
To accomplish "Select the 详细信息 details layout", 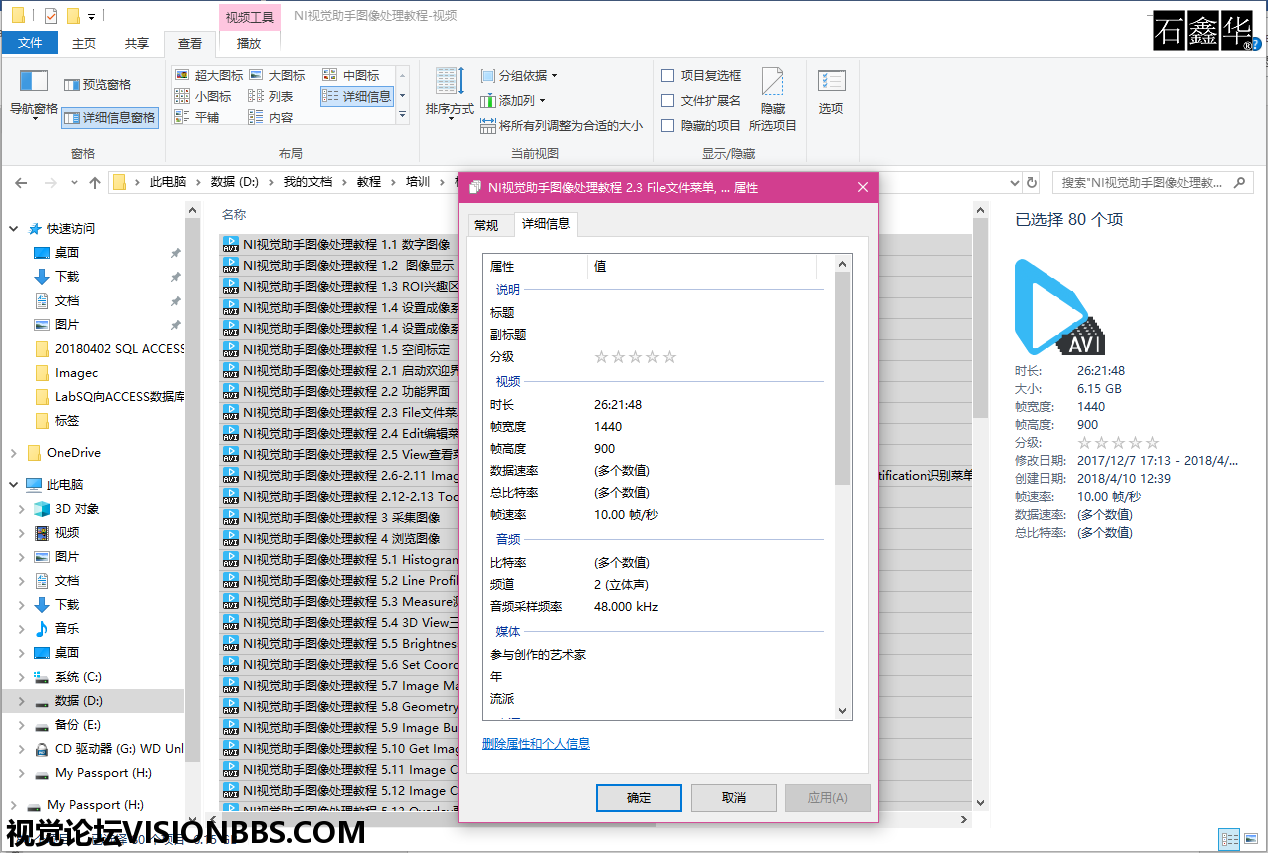I will [357, 96].
